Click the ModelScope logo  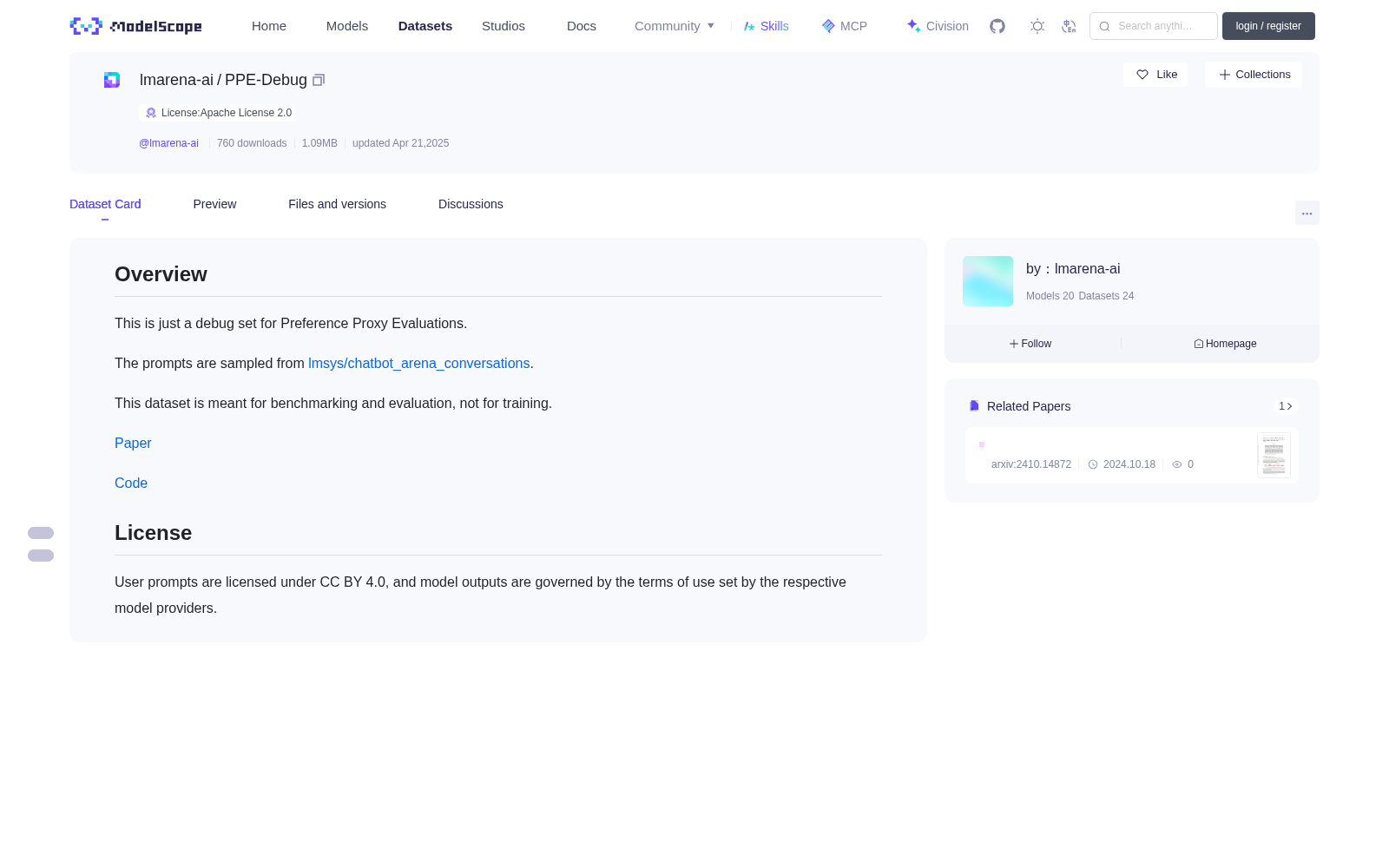click(x=136, y=26)
